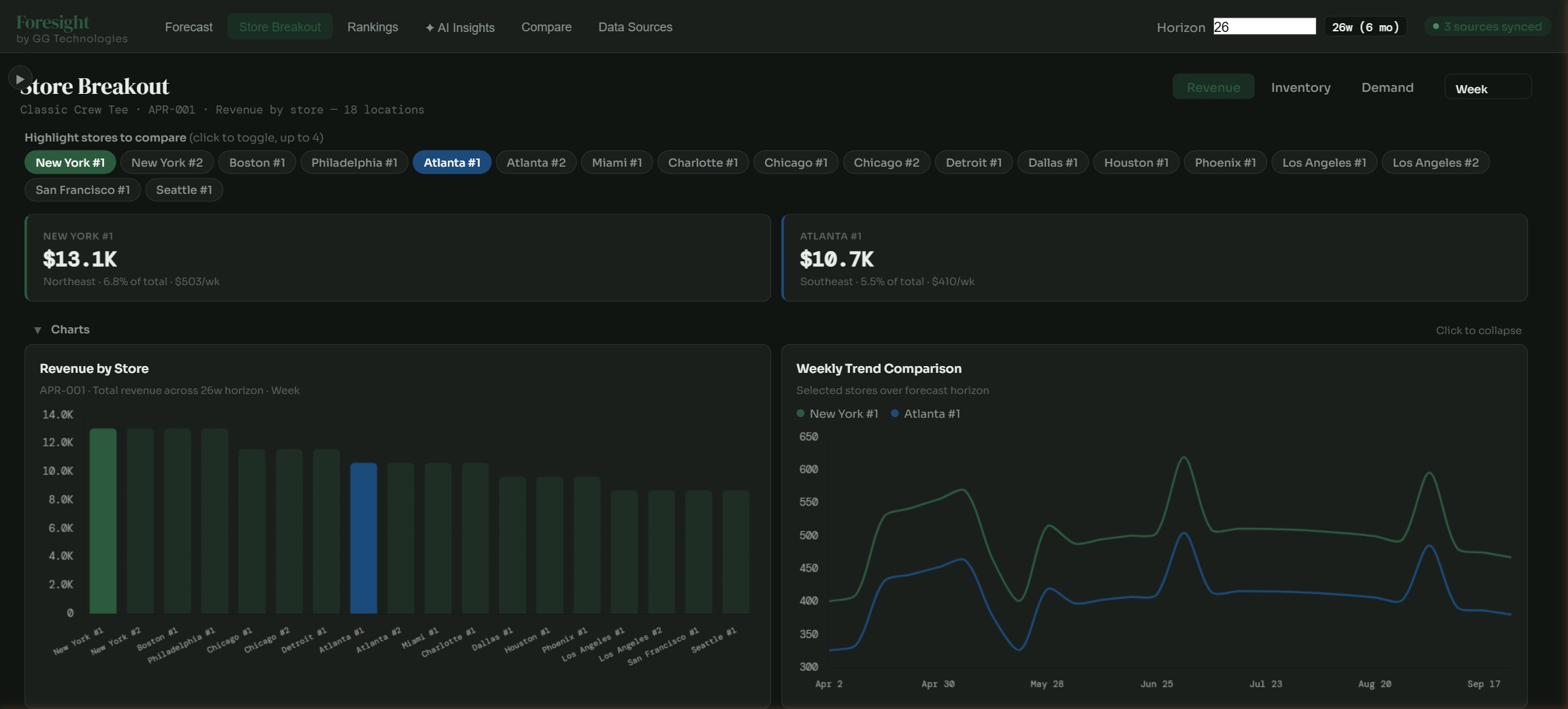
Task: Toggle the Seattle #1 comparison chip
Action: pyautogui.click(x=184, y=190)
